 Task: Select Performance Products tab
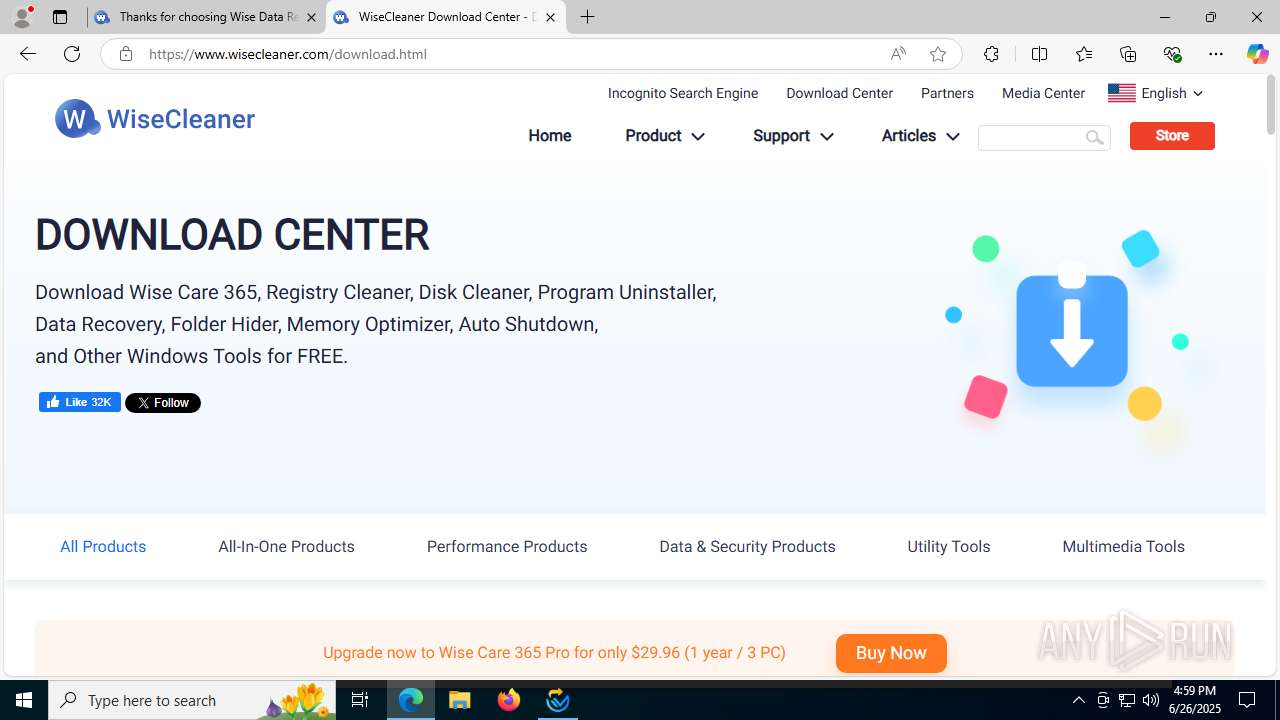[x=507, y=546]
